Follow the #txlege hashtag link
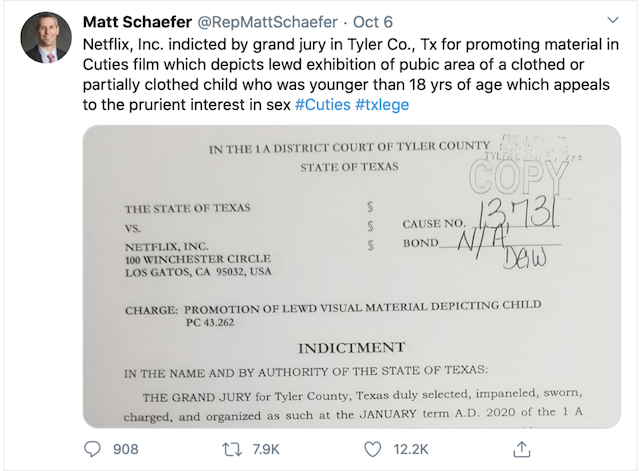This screenshot has height=471, width=640. [x=382, y=104]
